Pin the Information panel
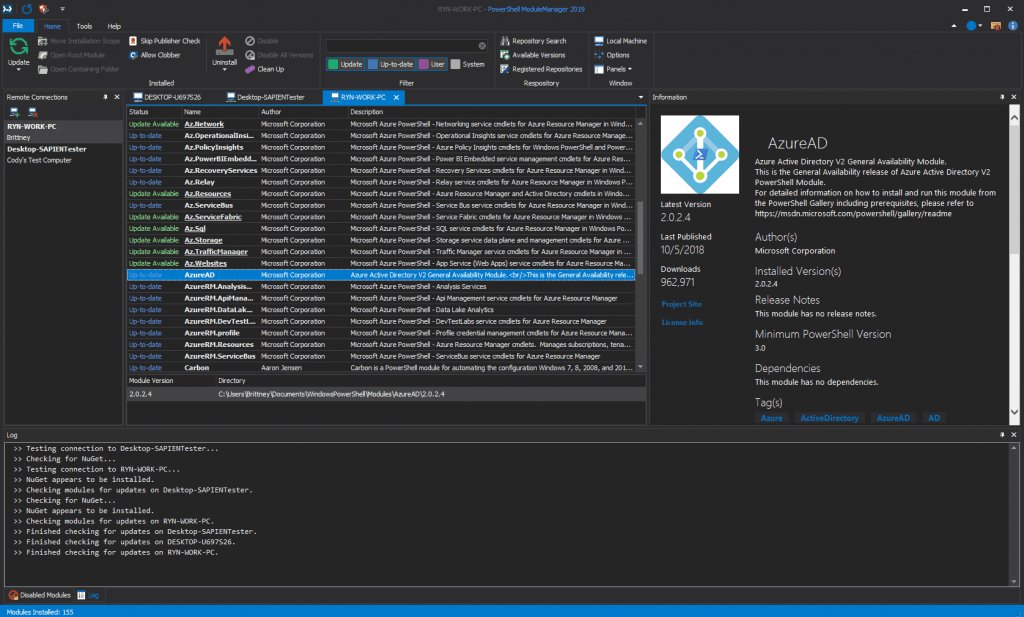The image size is (1024, 617). tap(1002, 97)
